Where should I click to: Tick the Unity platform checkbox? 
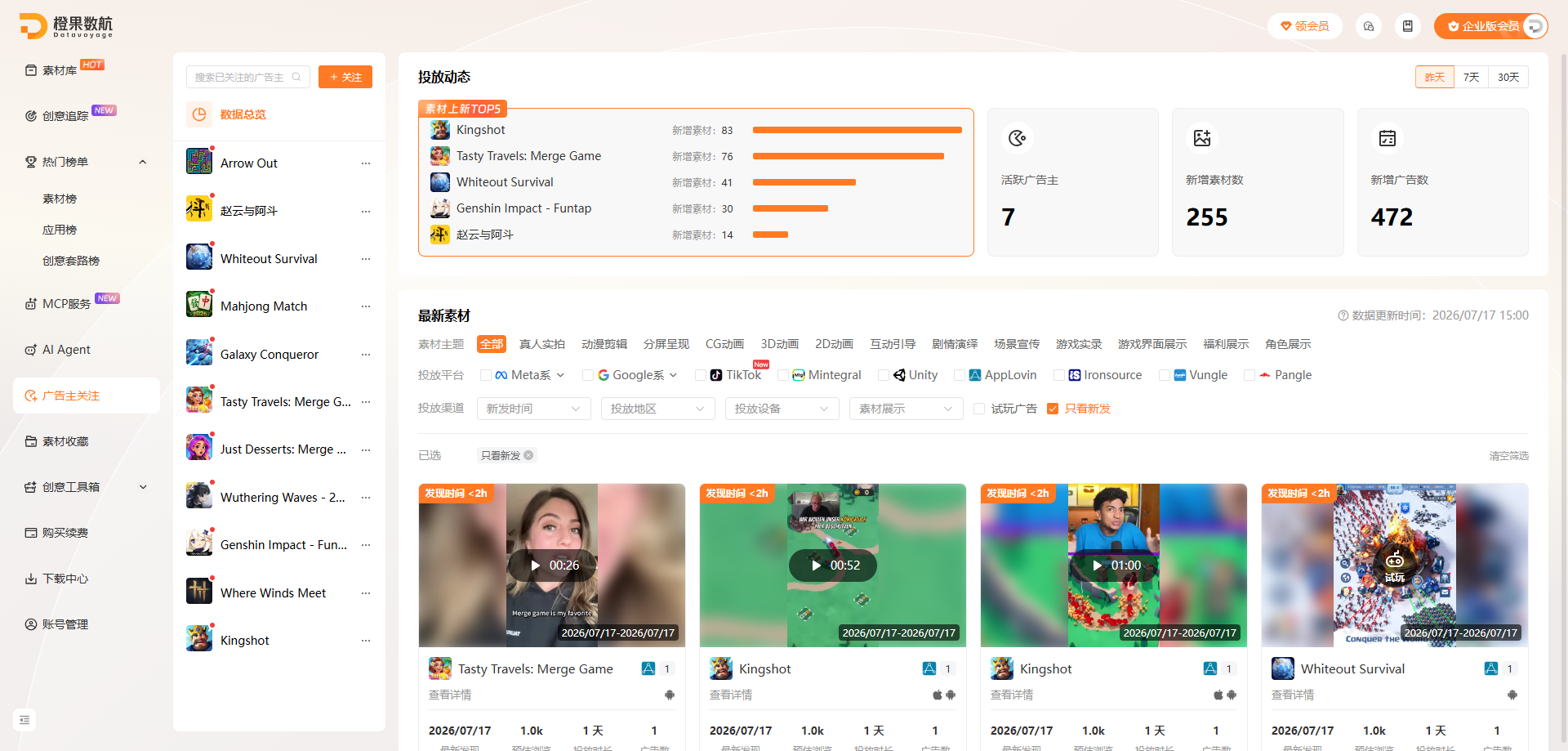tap(884, 375)
